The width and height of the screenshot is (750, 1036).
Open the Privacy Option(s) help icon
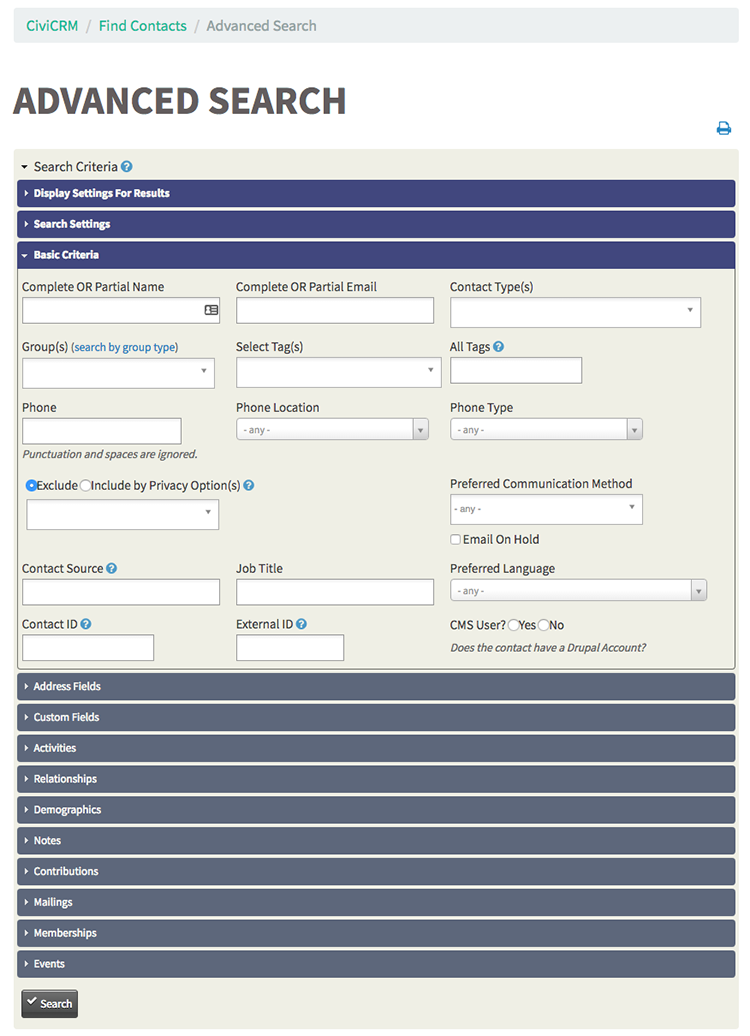point(247,485)
